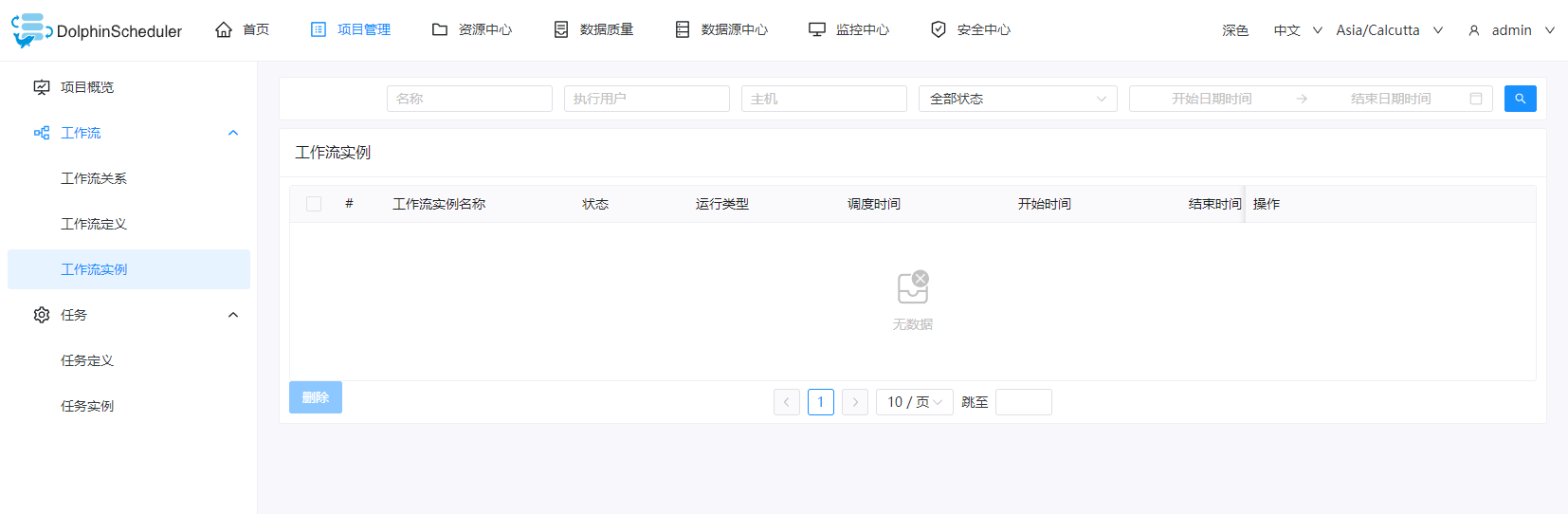
Task: Click the 结束日期时间 end date field
Action: [1391, 99]
